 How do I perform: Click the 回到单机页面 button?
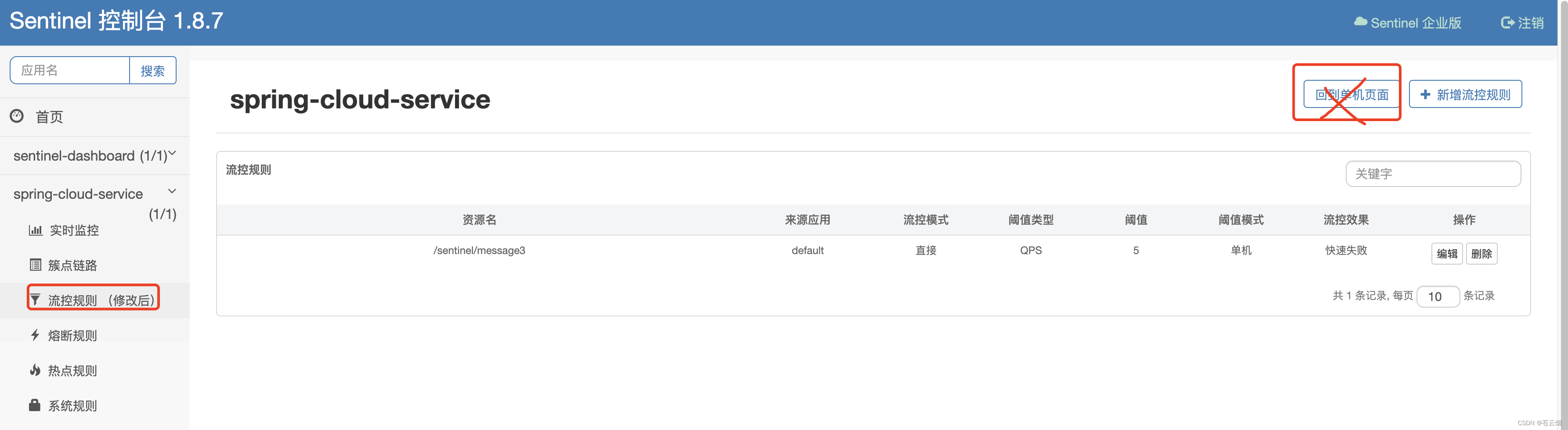(1352, 94)
